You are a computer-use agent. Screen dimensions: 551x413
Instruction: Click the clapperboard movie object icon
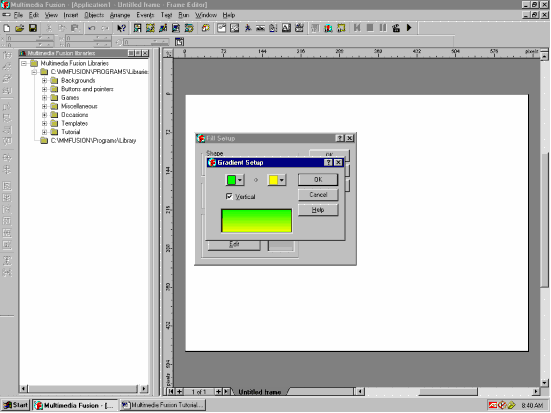299,28
